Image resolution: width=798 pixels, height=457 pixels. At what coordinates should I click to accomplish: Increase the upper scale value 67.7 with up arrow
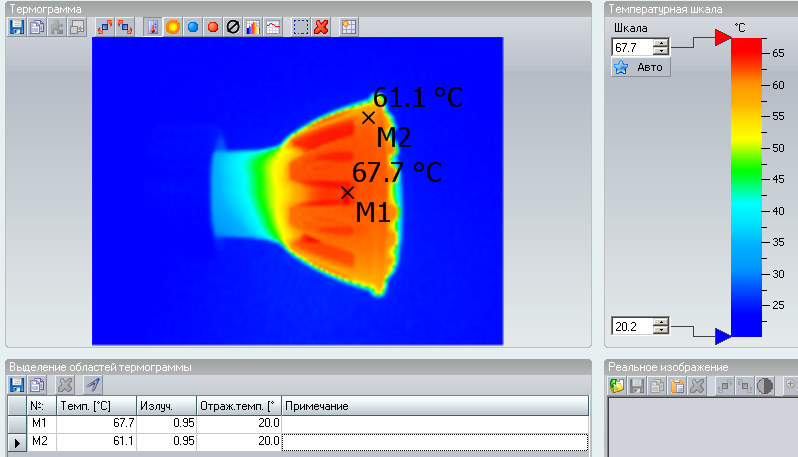coord(661,43)
